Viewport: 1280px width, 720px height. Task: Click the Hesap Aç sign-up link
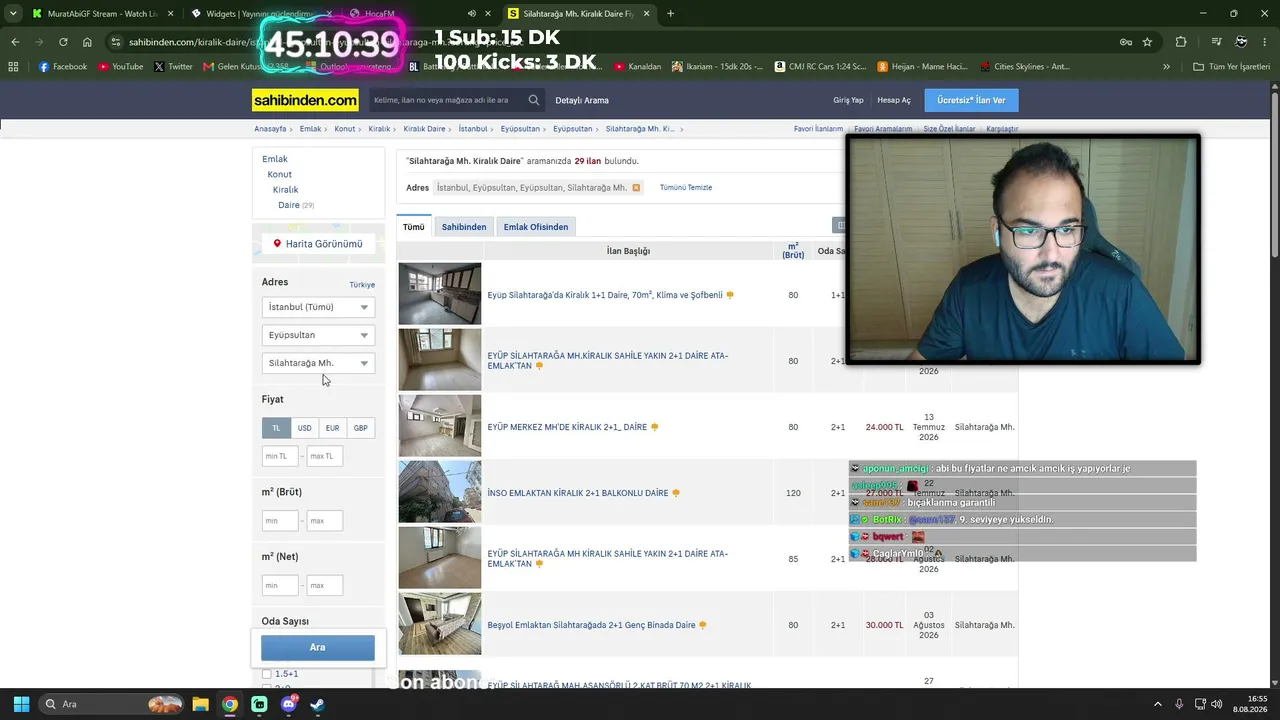point(894,100)
